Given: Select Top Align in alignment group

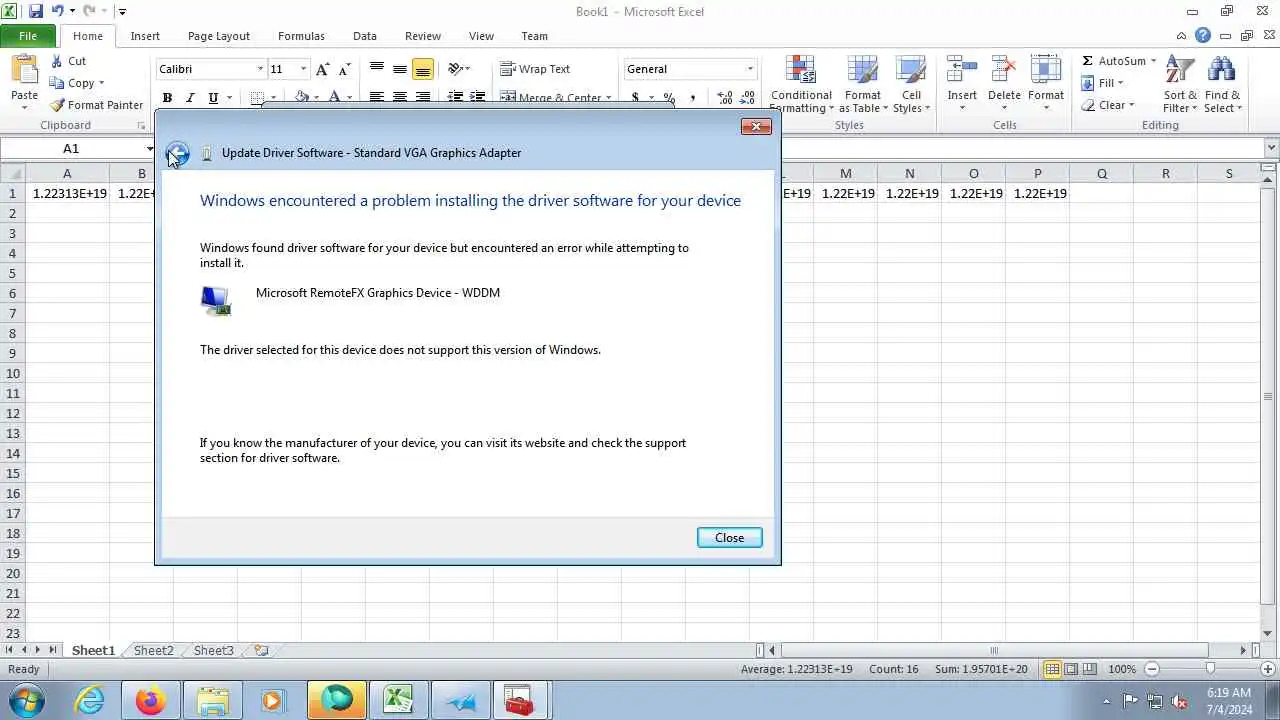Looking at the screenshot, I should coord(377,69).
